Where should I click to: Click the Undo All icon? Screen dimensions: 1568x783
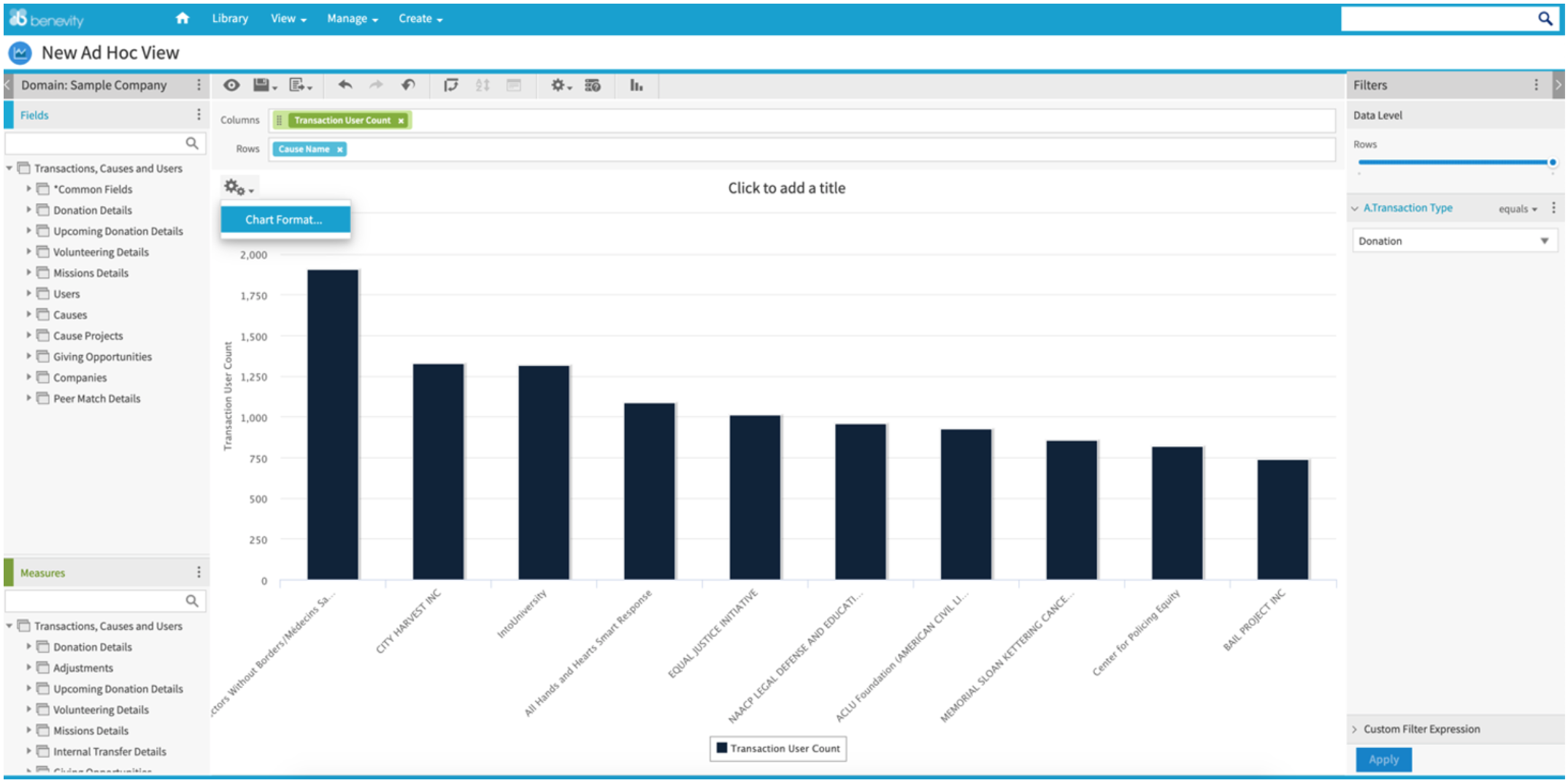[x=408, y=85]
